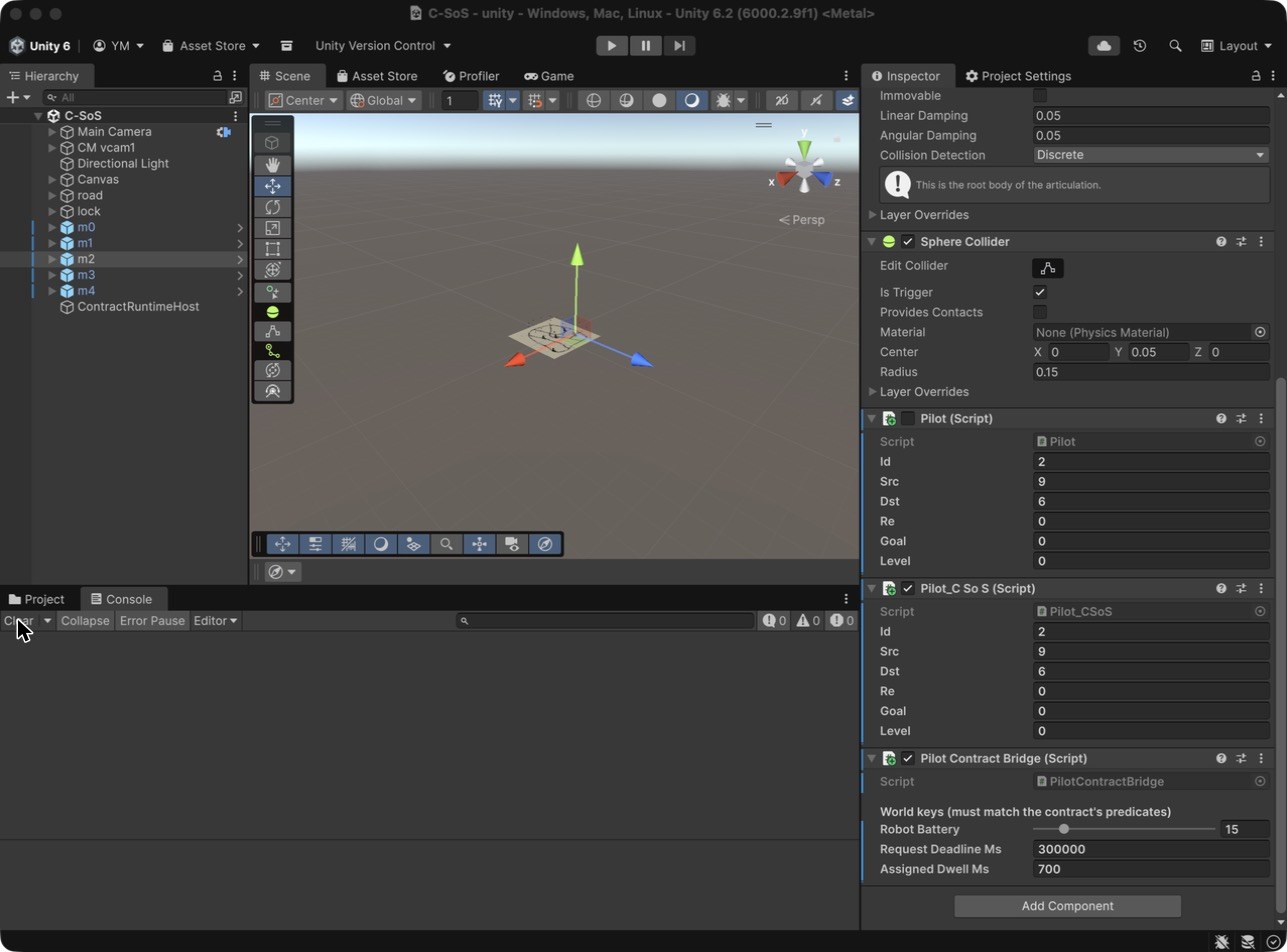Toggle Is Trigger checkbox
This screenshot has height=952, width=1287.
(x=1040, y=292)
